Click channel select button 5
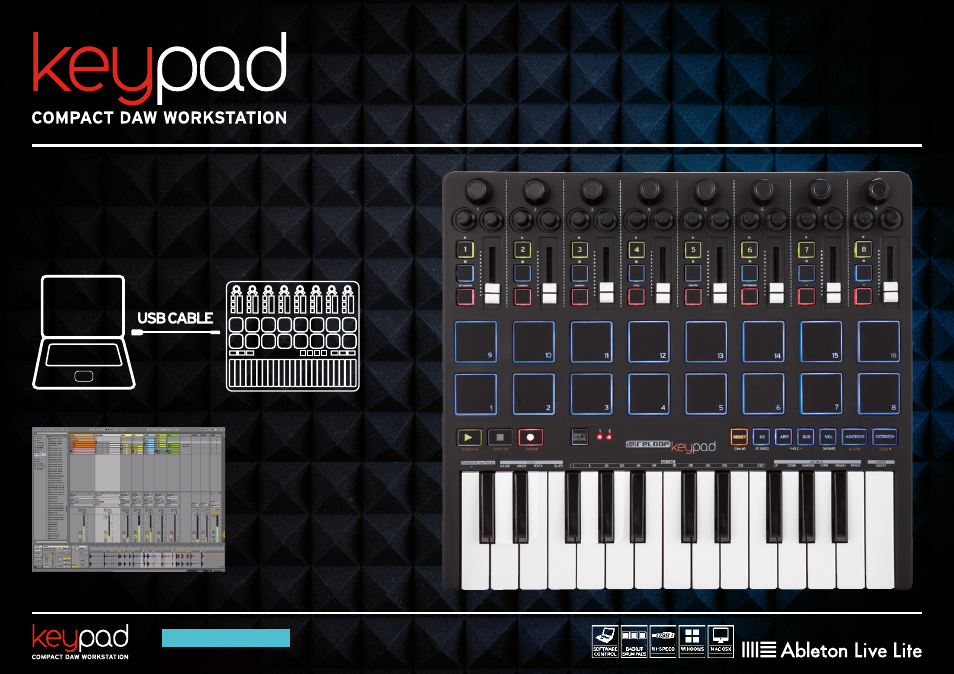This screenshot has width=954, height=674. pyautogui.click(x=693, y=249)
